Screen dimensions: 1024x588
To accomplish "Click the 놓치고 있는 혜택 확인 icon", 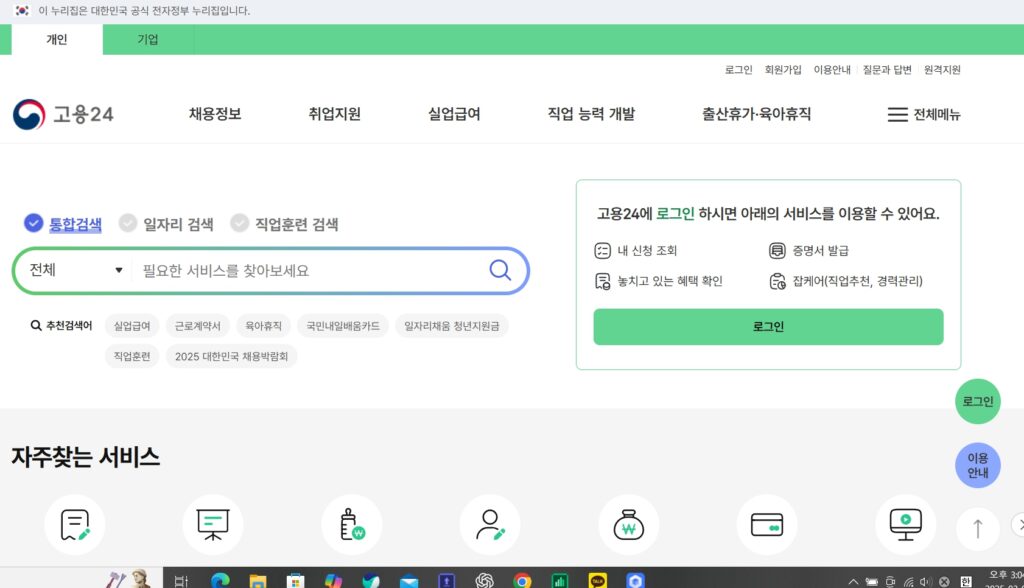I will (602, 281).
